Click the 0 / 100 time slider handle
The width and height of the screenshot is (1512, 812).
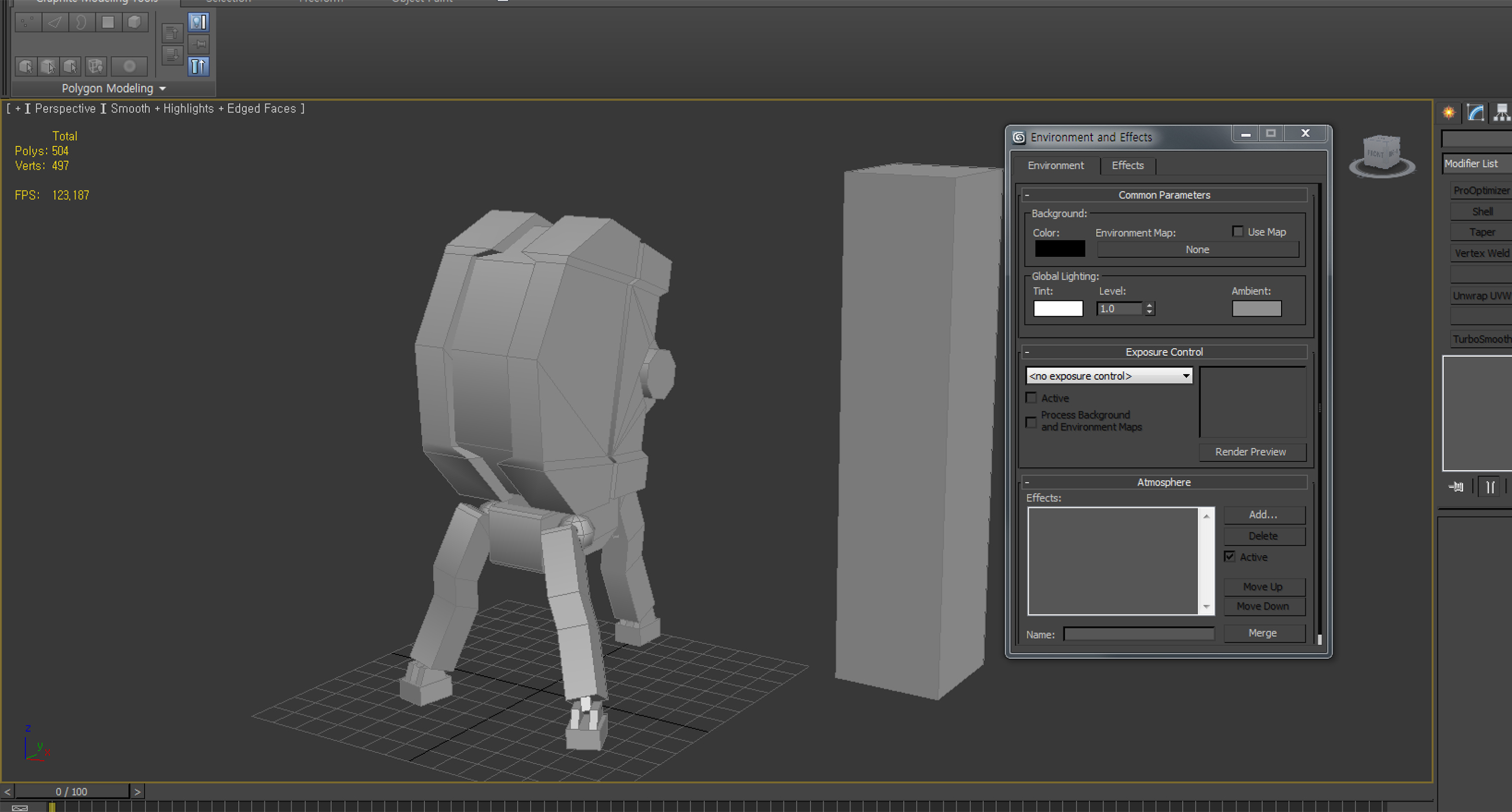click(71, 791)
